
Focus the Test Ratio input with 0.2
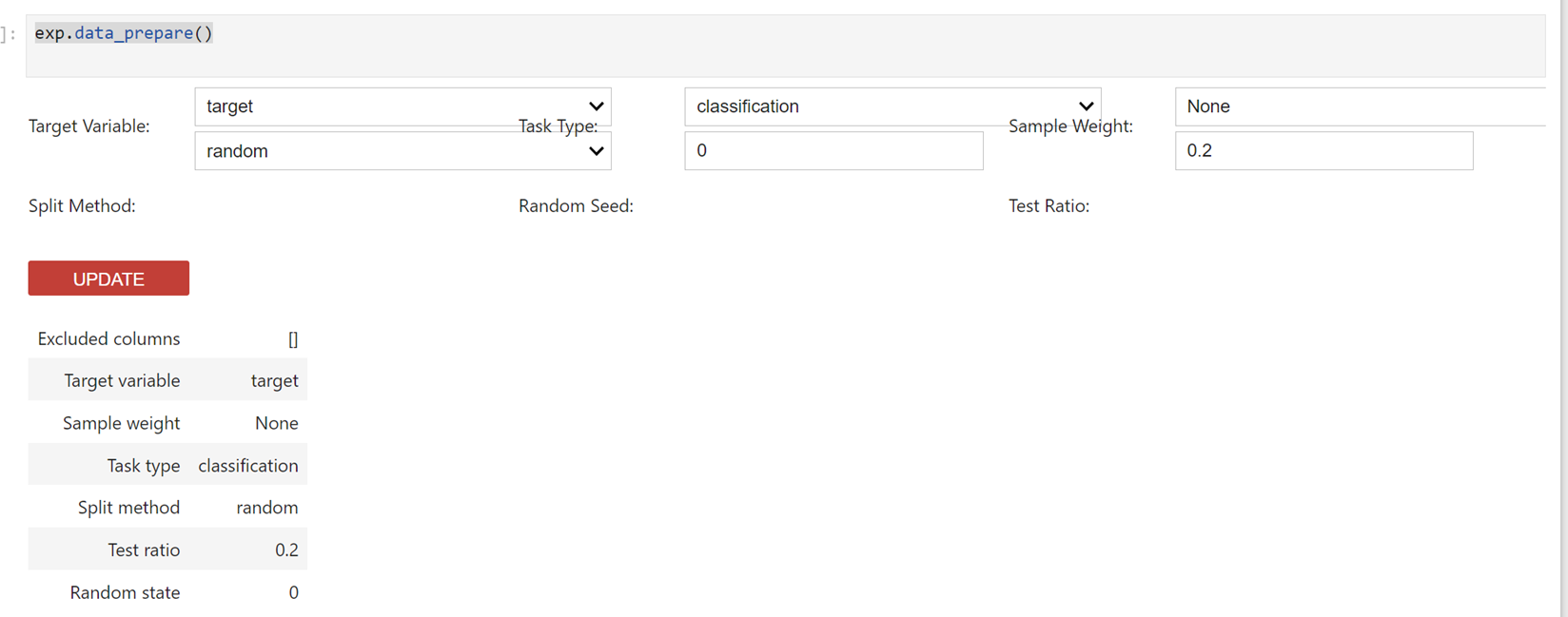1323,151
